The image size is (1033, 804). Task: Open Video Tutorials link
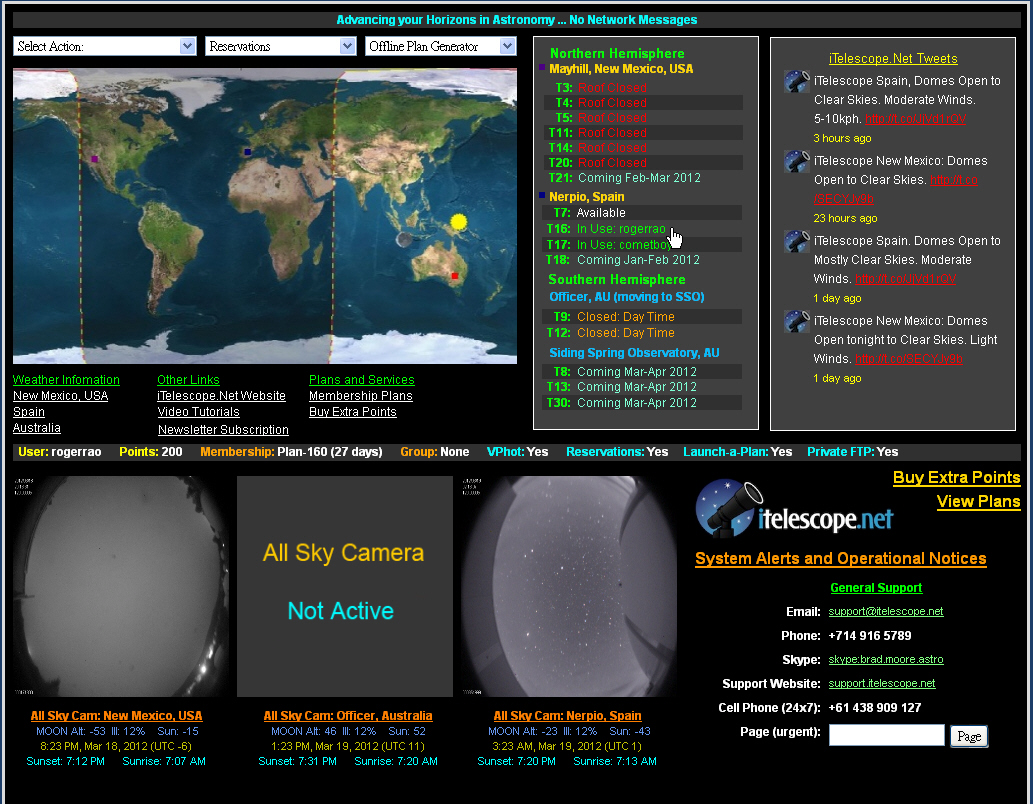click(198, 412)
